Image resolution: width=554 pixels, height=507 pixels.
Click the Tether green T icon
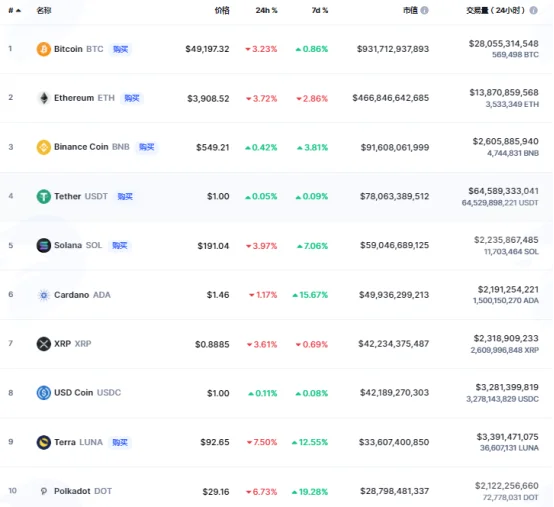(x=43, y=196)
